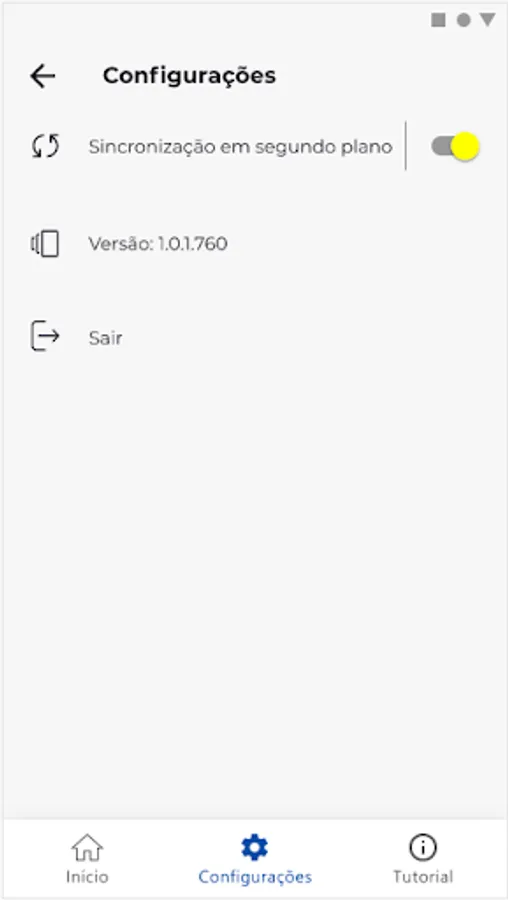508x900 pixels.
Task: Click the phone version icon
Action: [x=45, y=244]
